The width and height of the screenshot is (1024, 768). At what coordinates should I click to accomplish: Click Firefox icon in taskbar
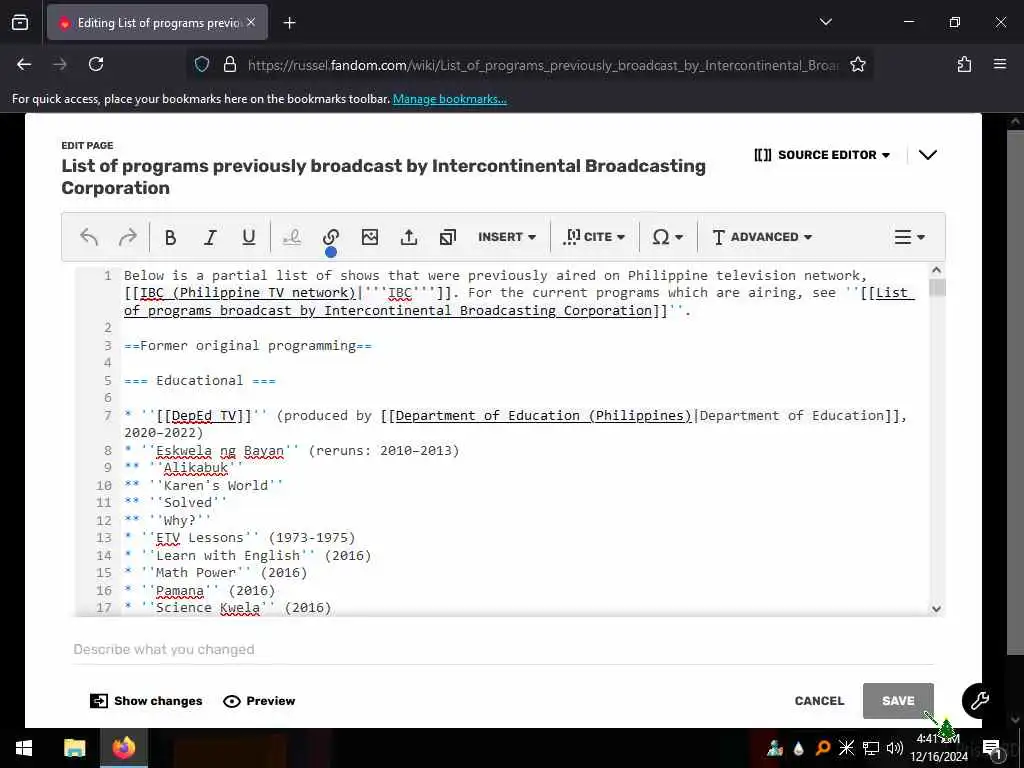[123, 748]
